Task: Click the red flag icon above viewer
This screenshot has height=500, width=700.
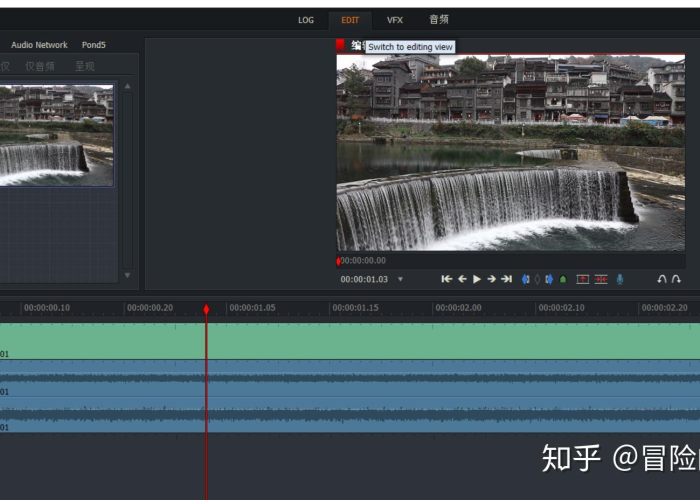Action: click(x=340, y=45)
